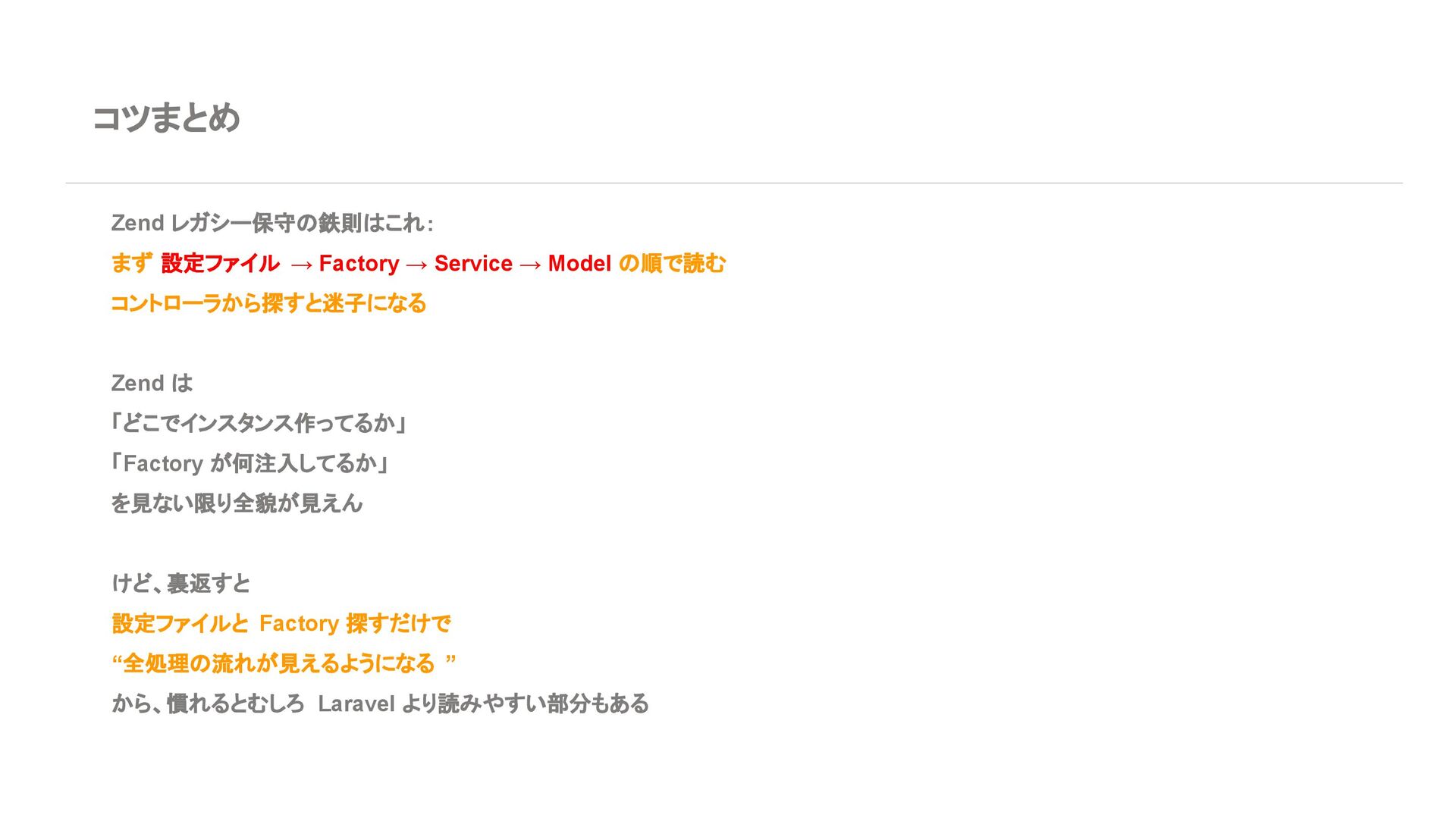This screenshot has width=1456, height=818.
Task: Click the orange word まず
Action: click(x=131, y=263)
